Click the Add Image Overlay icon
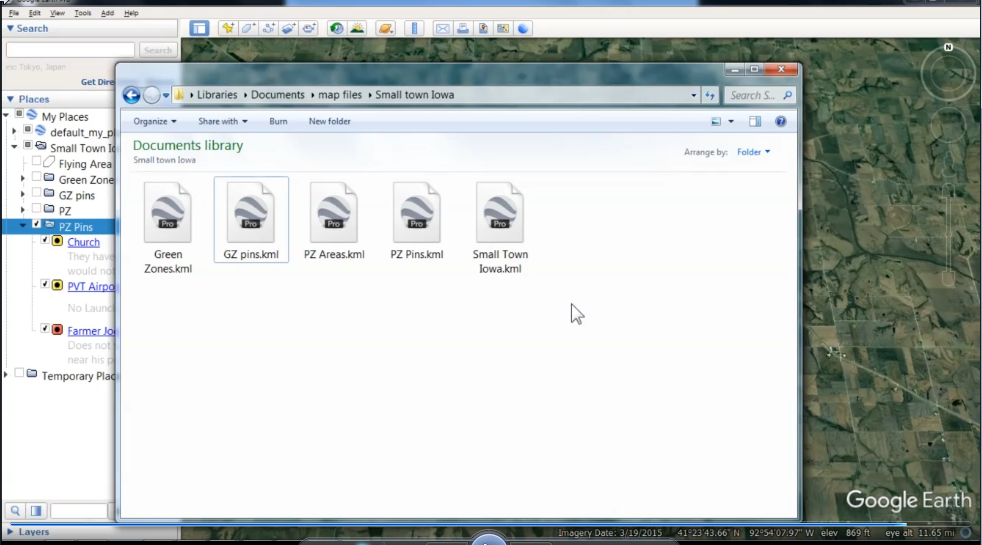 point(289,28)
